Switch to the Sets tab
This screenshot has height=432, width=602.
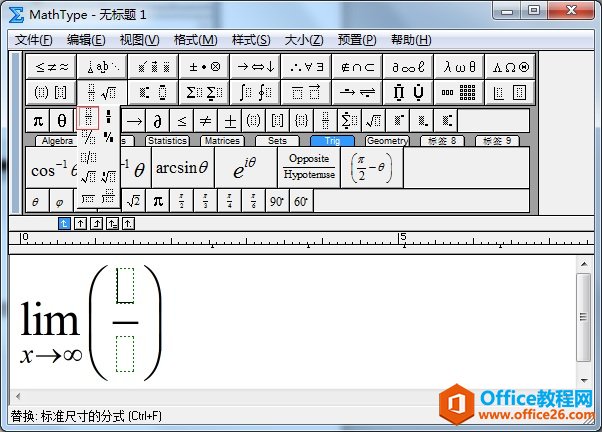pos(277,141)
